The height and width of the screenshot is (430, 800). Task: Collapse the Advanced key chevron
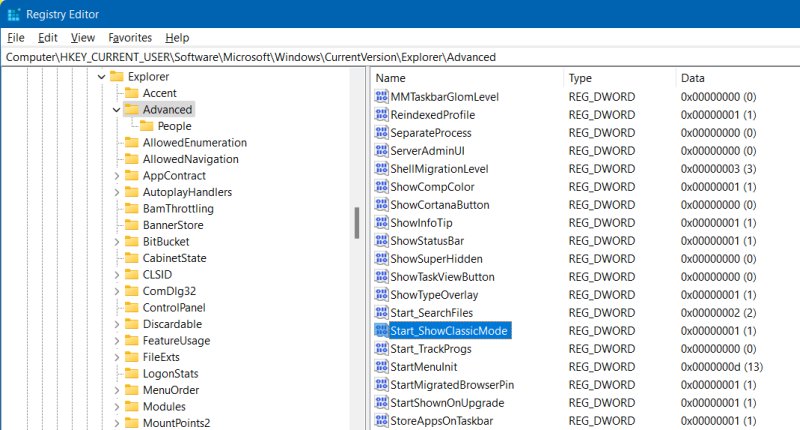coord(117,110)
